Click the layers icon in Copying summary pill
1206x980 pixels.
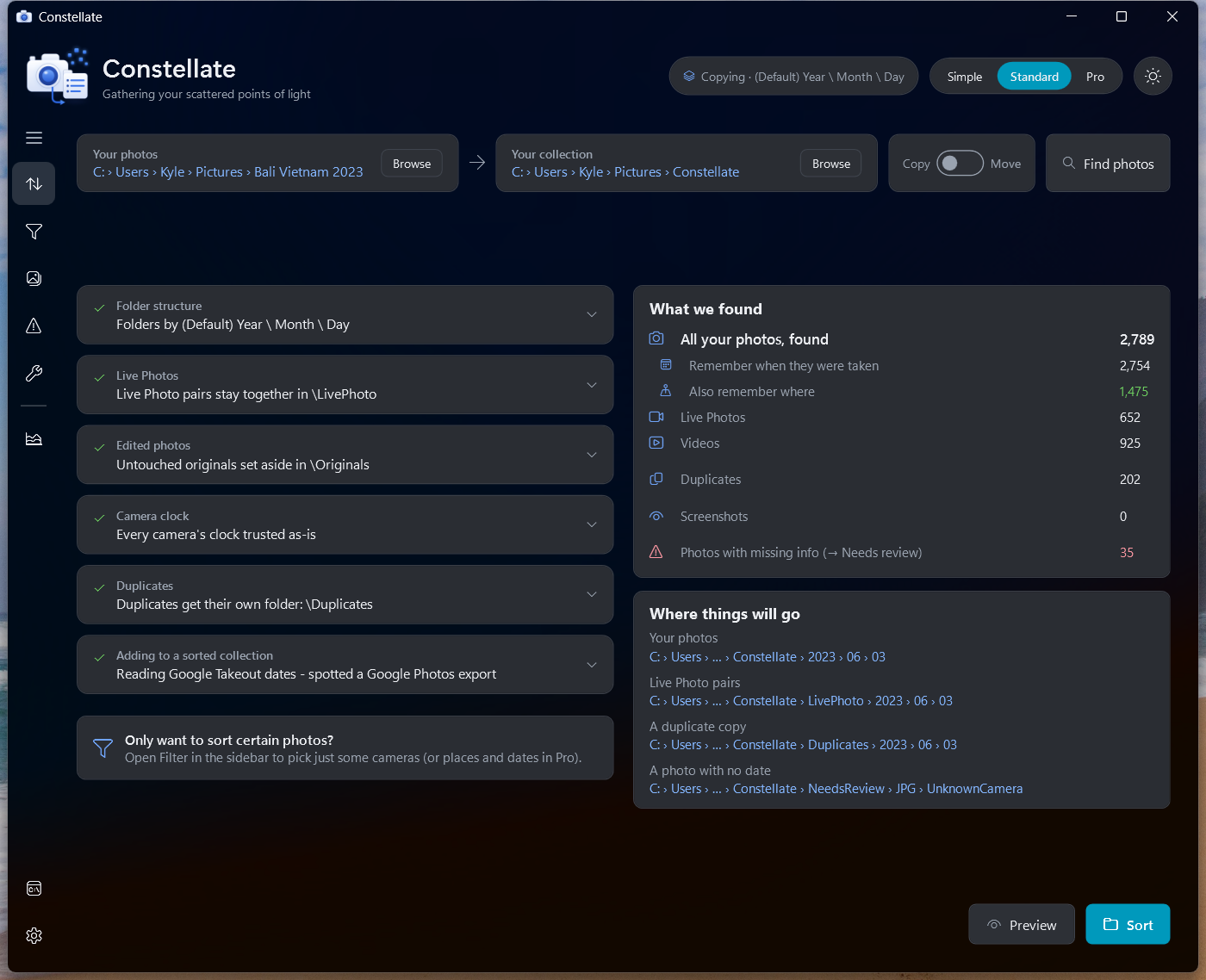(x=689, y=76)
